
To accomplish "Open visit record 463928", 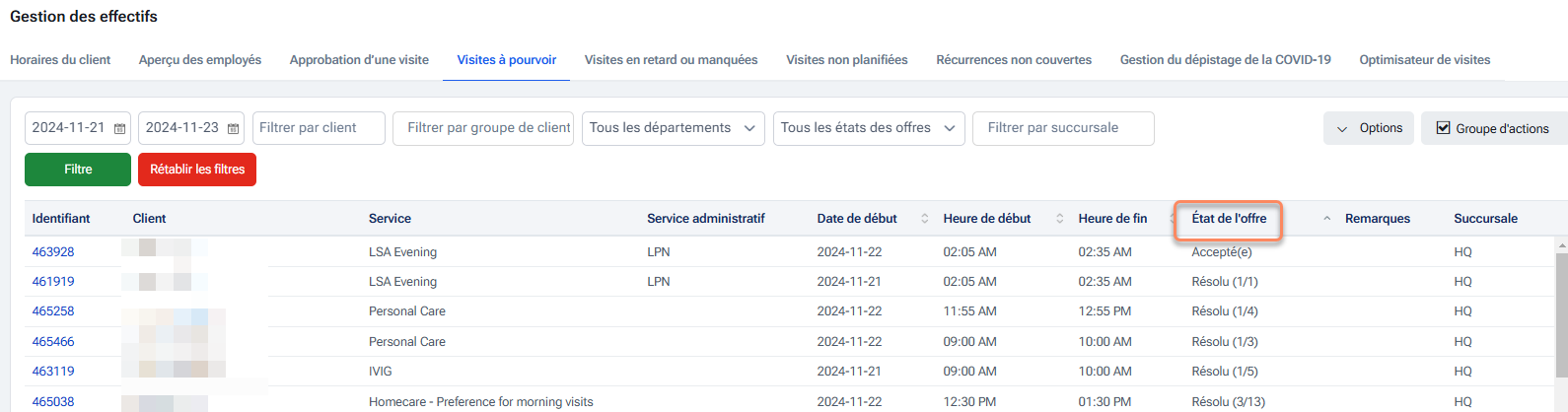I will (x=53, y=252).
